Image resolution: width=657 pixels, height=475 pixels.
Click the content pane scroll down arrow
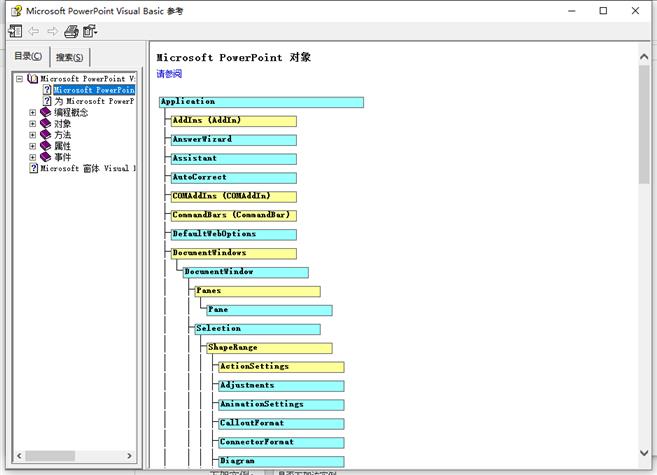pyautogui.click(x=644, y=453)
